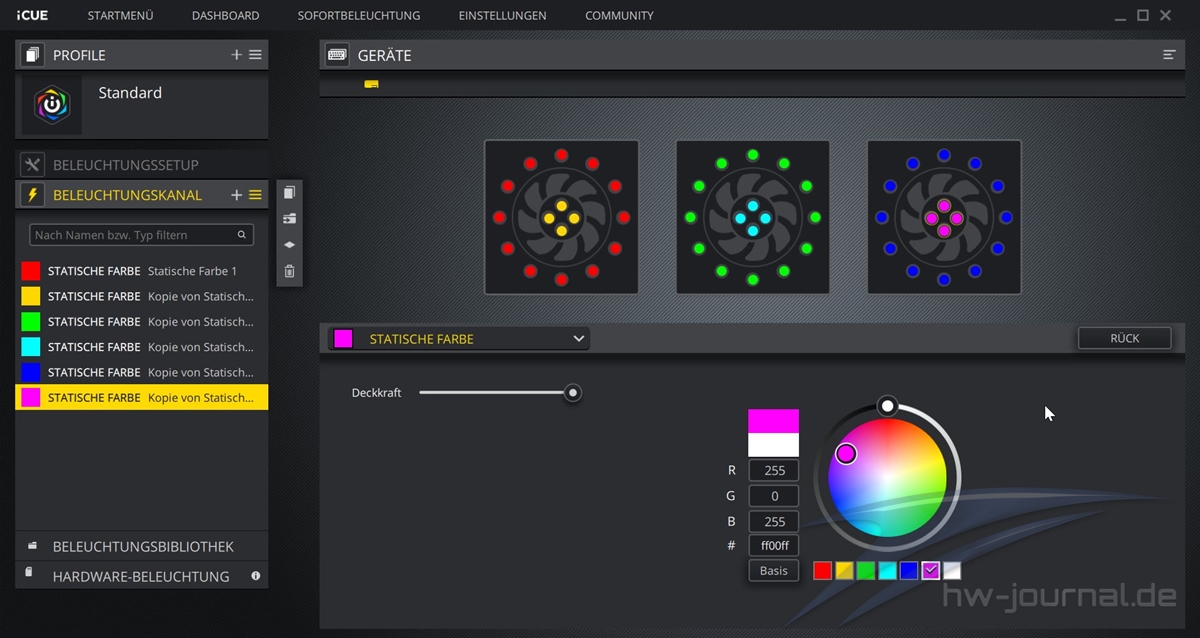Click the Basis button
Screen dimensions: 1200x638
pyautogui.click(x=774, y=571)
